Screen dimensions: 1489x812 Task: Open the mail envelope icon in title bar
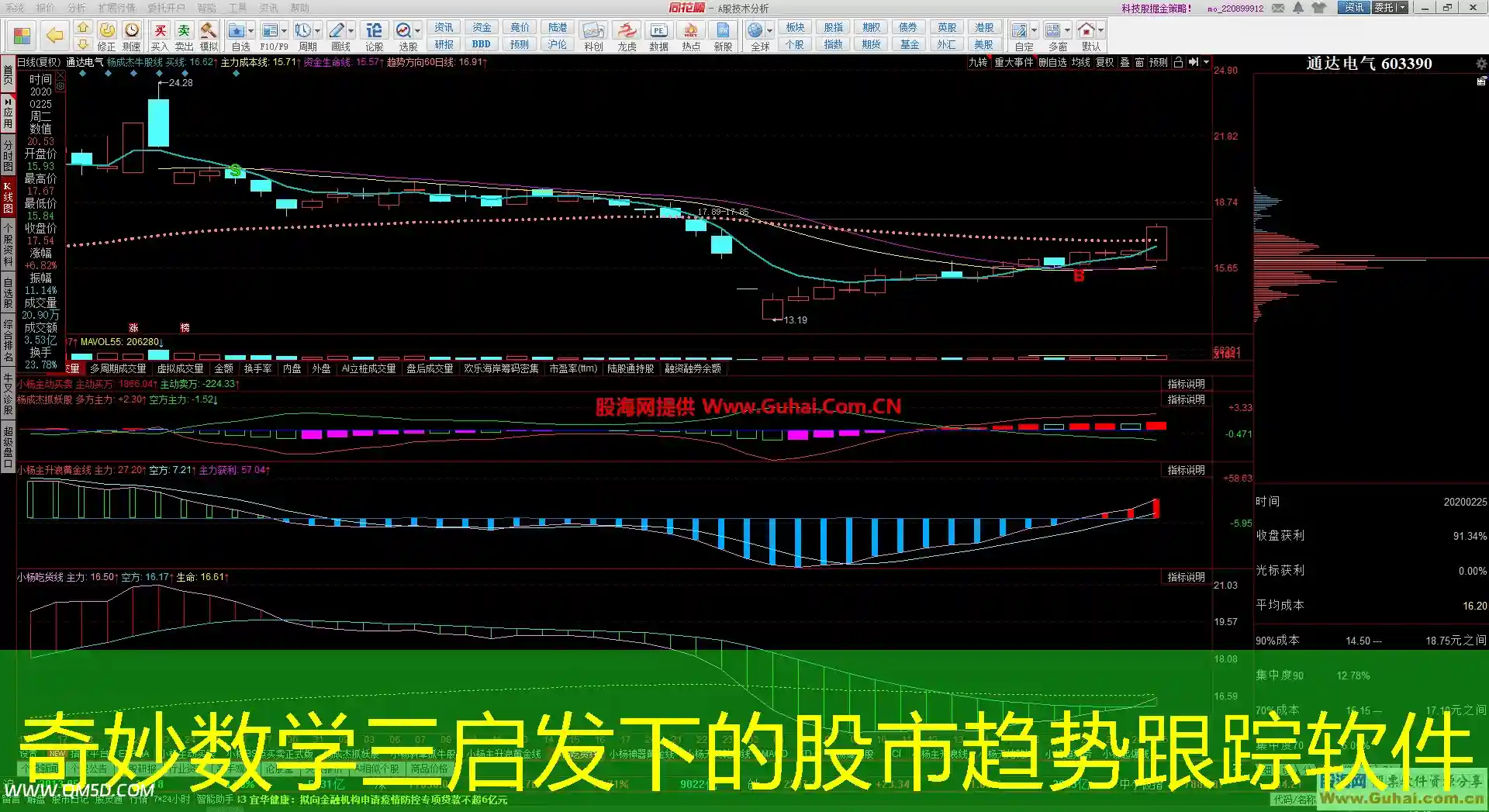[x=1278, y=8]
